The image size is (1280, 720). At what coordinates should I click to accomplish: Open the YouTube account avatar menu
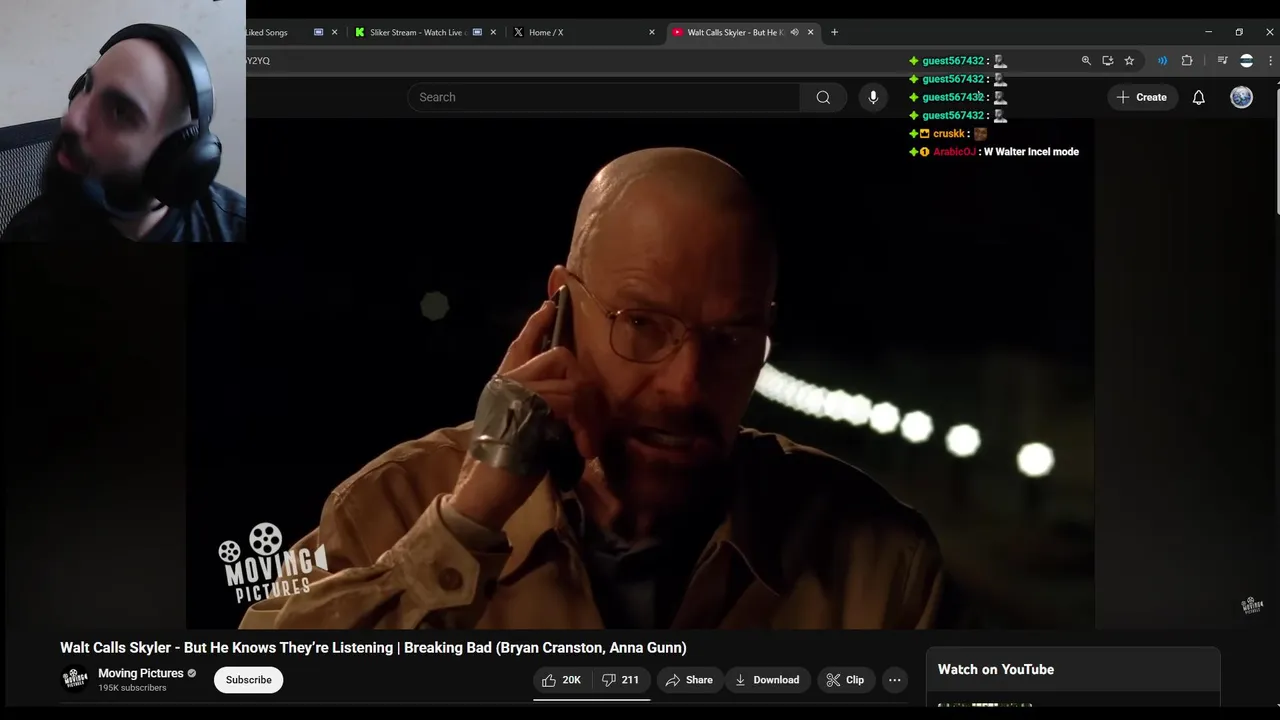(x=1241, y=97)
